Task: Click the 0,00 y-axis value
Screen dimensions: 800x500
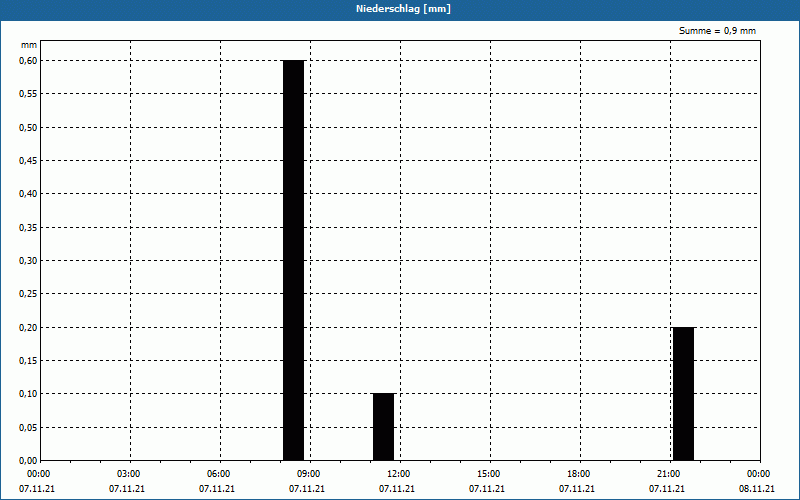Action: tap(28, 461)
